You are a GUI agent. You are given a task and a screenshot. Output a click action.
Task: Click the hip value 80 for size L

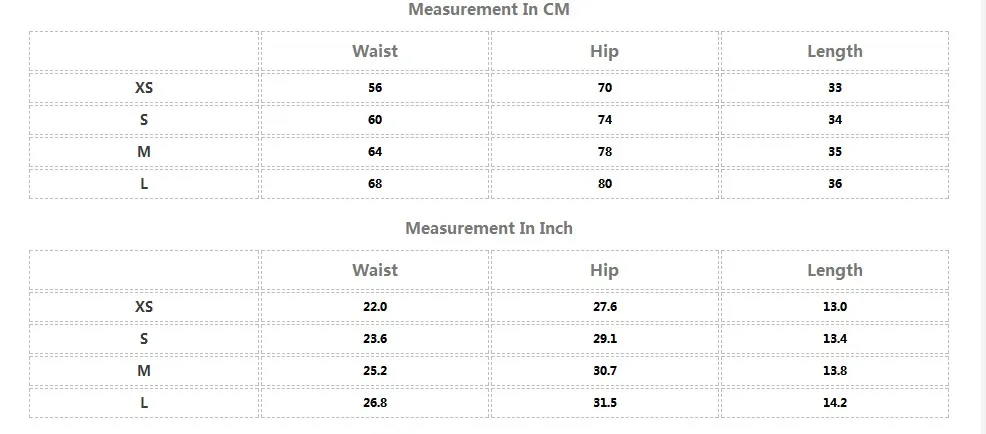pyautogui.click(x=605, y=184)
